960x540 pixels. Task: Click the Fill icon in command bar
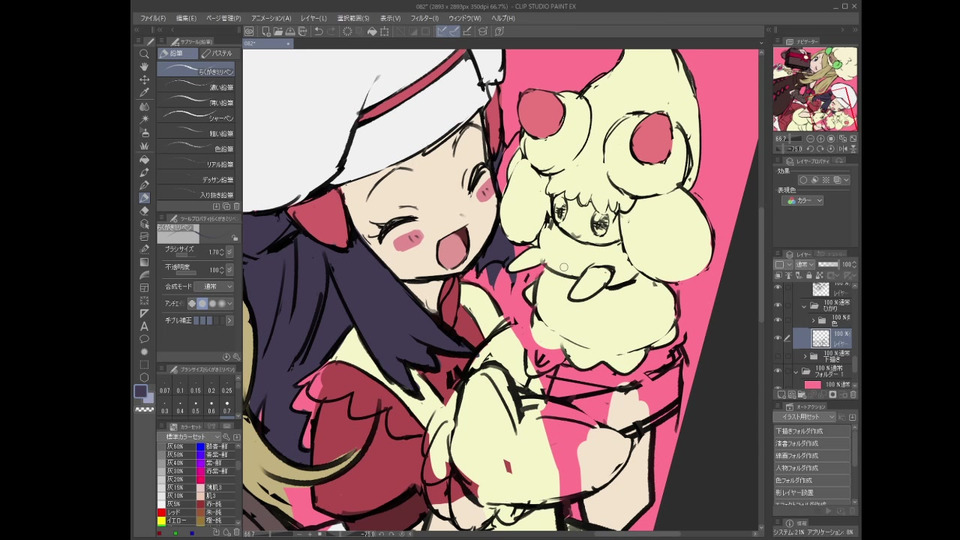point(372,31)
